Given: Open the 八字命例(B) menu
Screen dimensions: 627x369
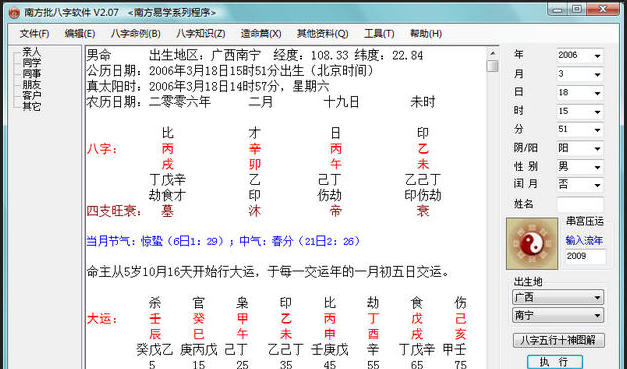Looking at the screenshot, I should 136,34.
